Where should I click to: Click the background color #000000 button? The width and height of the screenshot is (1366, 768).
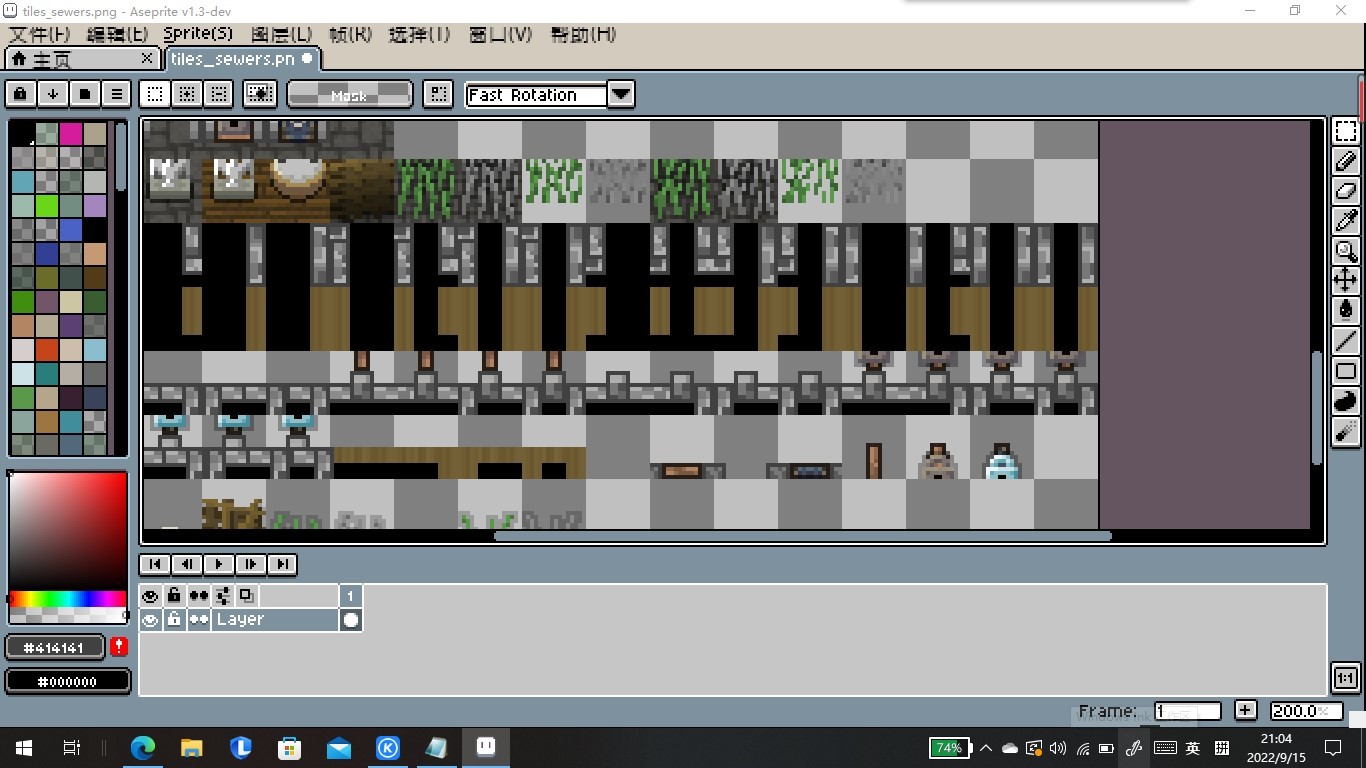68,682
